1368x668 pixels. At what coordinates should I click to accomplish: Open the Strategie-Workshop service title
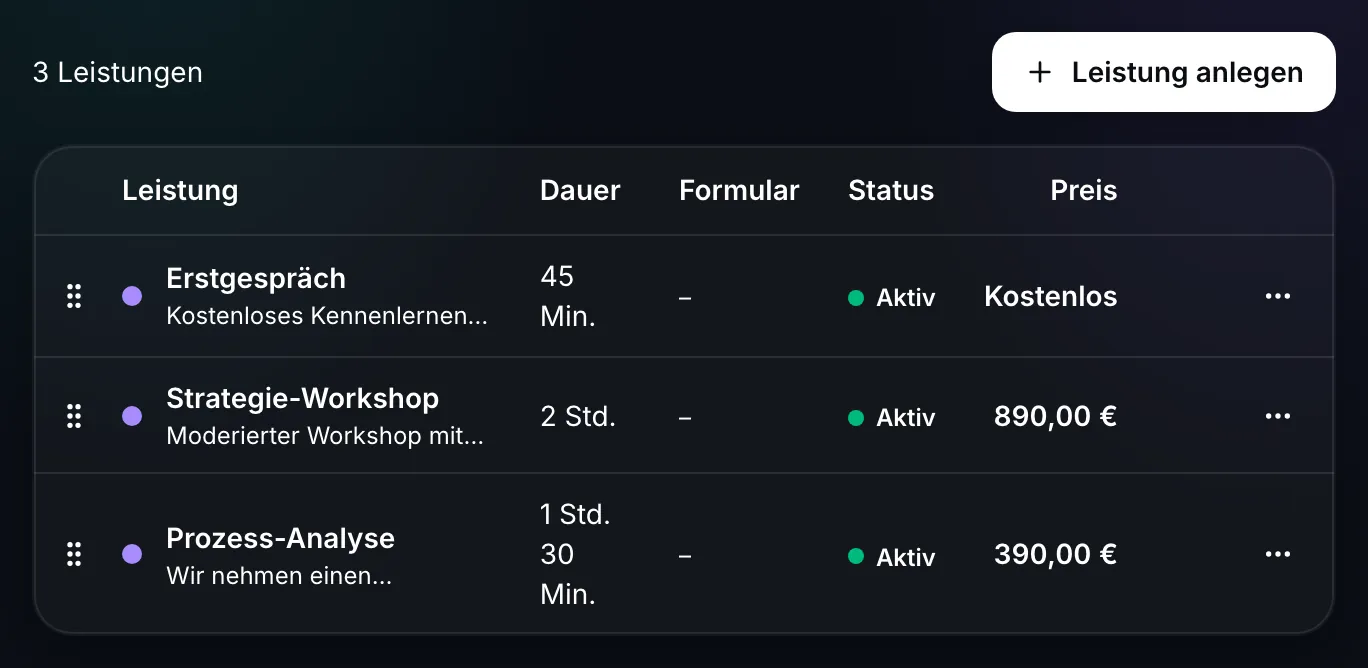click(303, 398)
